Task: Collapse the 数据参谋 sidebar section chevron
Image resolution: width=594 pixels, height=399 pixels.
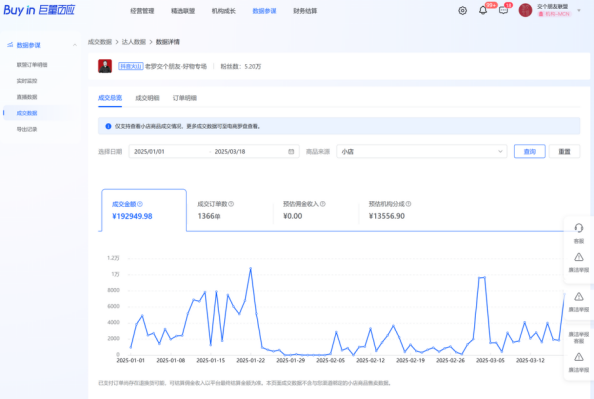Action: click(75, 45)
